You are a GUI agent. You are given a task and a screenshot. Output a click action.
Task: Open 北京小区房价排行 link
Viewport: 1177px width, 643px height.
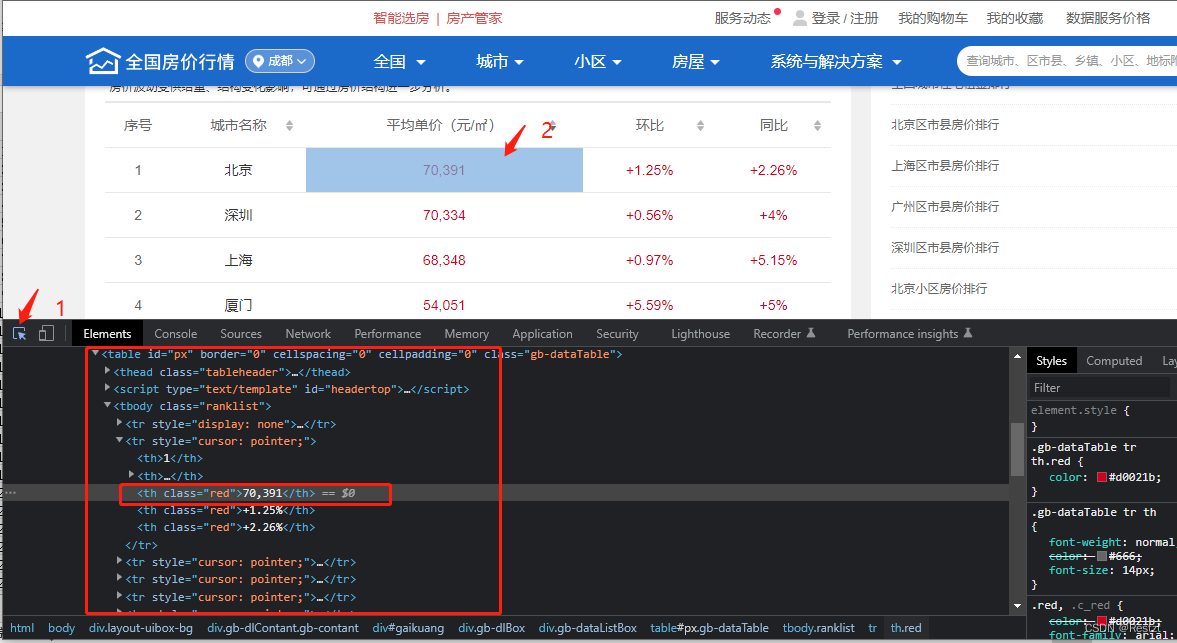939,289
